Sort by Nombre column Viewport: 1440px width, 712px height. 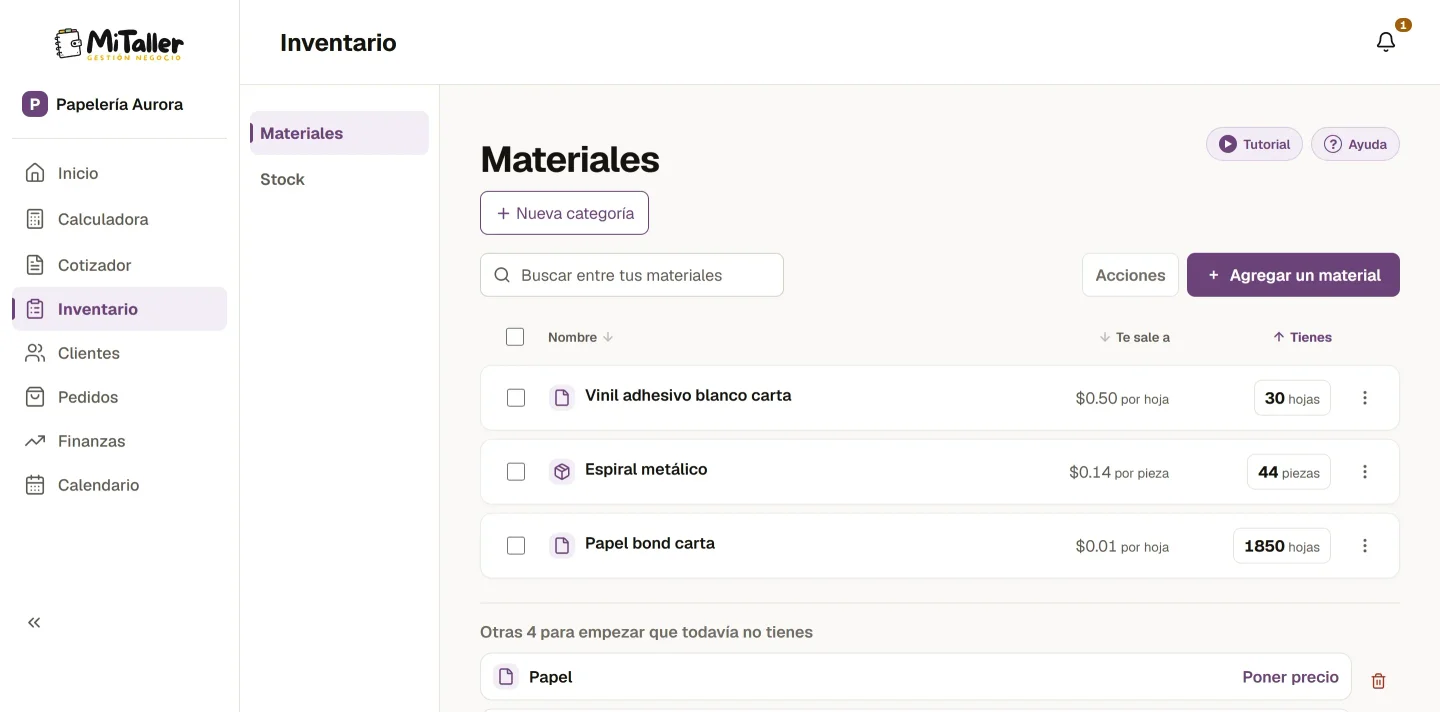click(x=580, y=337)
